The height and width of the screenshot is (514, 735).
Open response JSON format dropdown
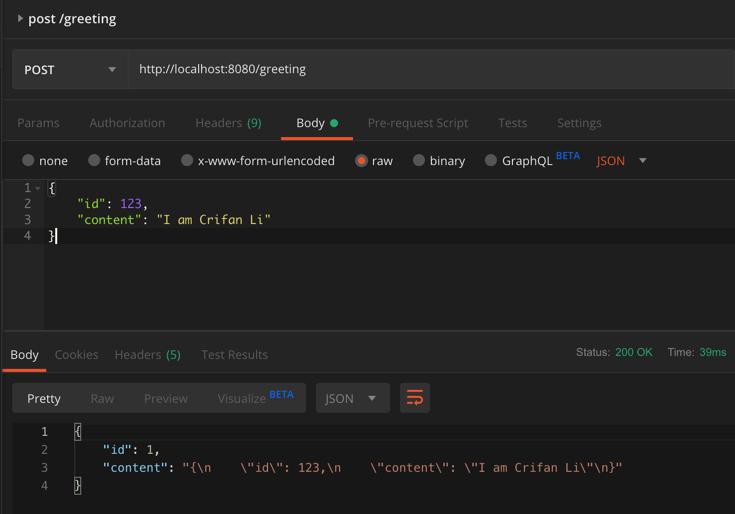(x=352, y=398)
